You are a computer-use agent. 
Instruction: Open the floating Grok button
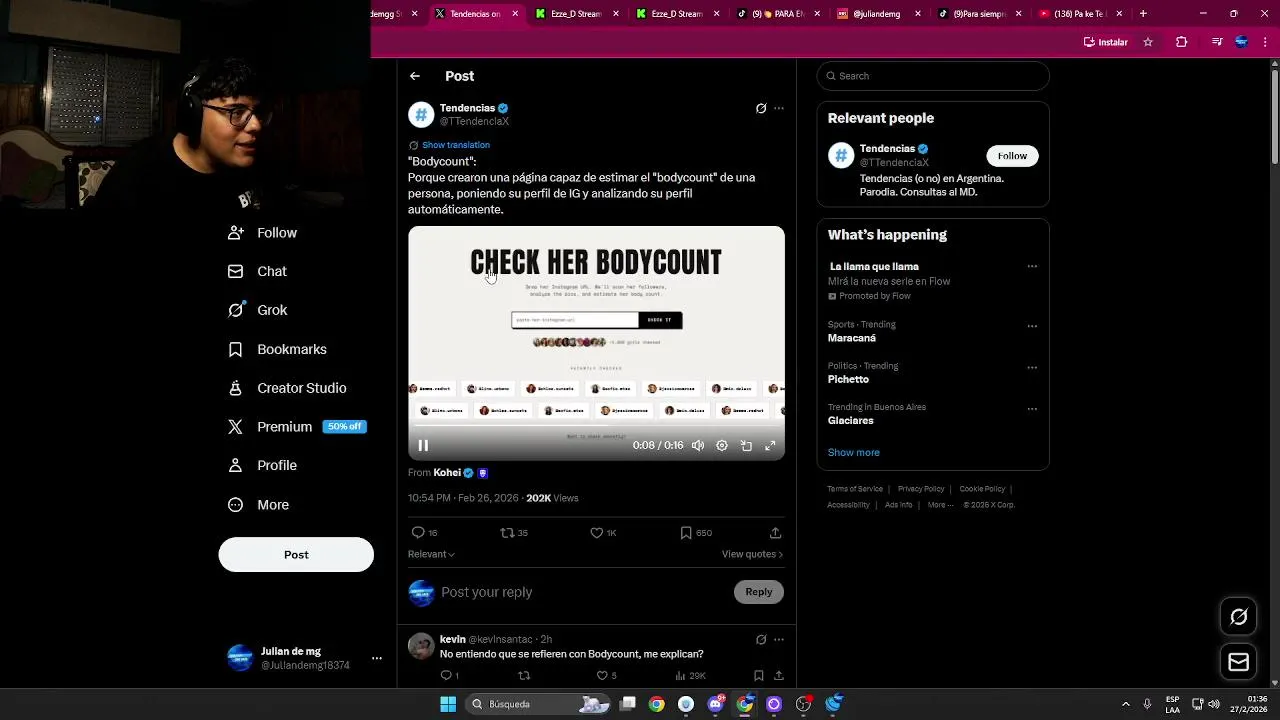(1238, 617)
